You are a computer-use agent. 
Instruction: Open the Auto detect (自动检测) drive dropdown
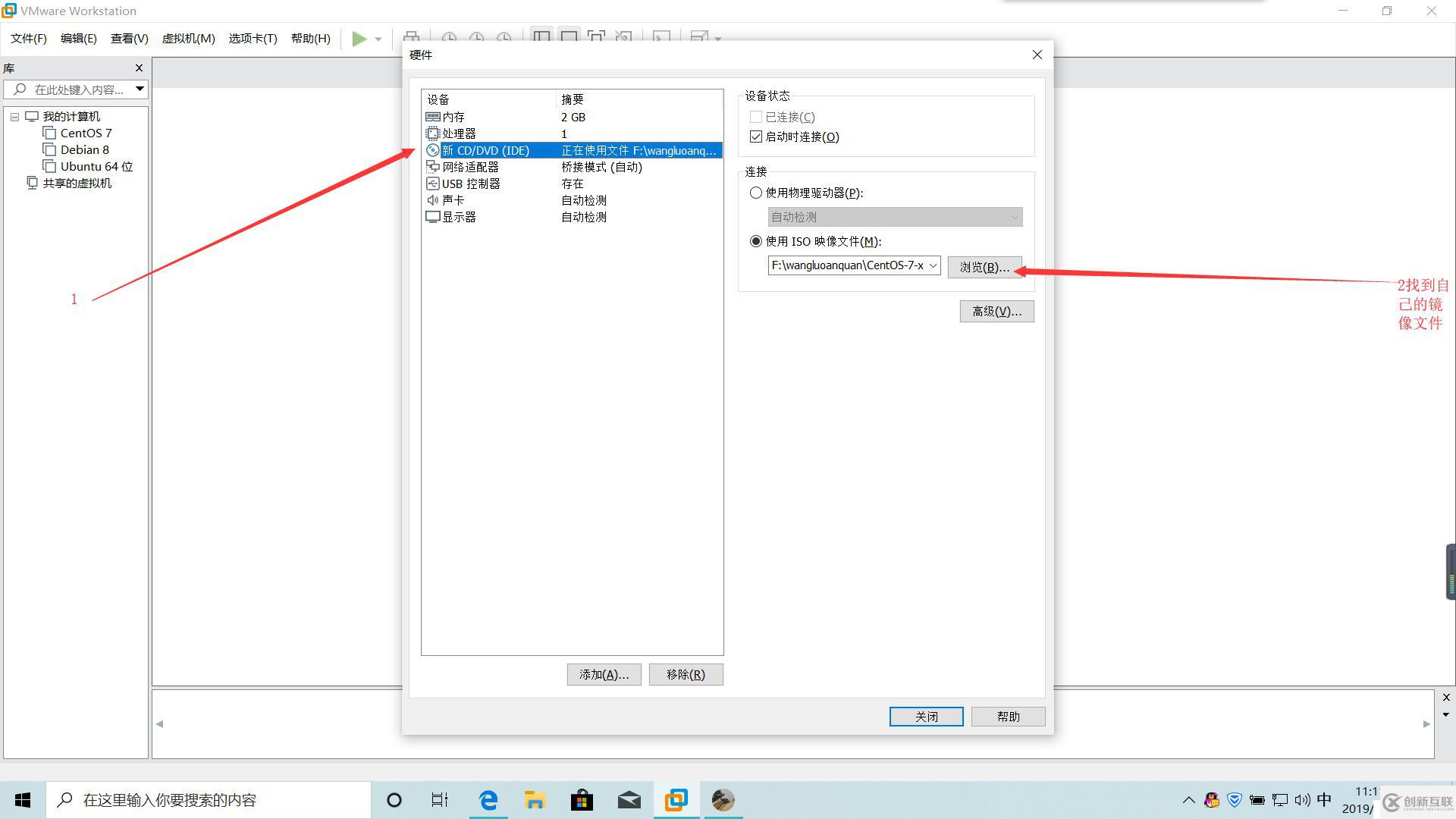[x=895, y=217]
